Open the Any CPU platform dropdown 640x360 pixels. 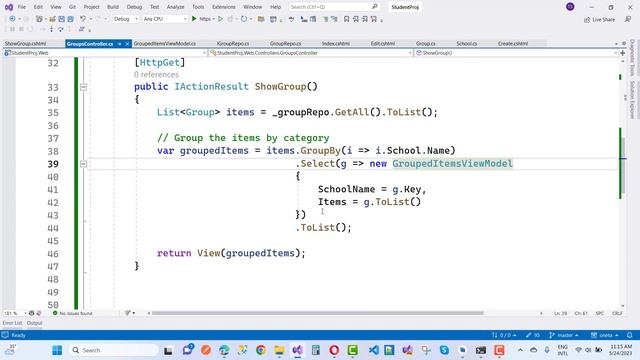(x=165, y=19)
